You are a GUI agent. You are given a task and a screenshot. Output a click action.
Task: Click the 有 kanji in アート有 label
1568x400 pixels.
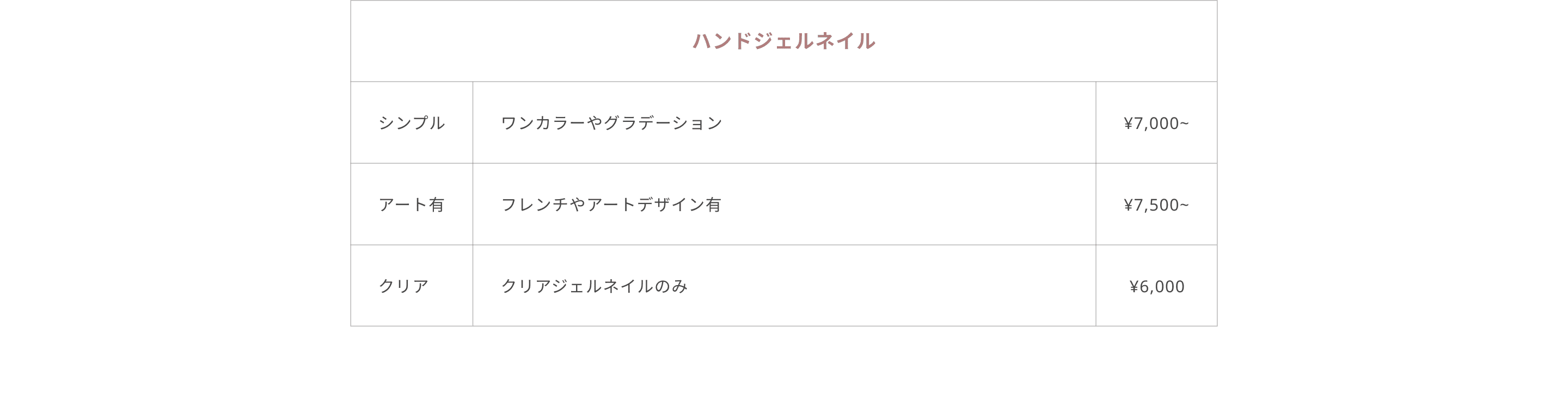[x=437, y=205]
